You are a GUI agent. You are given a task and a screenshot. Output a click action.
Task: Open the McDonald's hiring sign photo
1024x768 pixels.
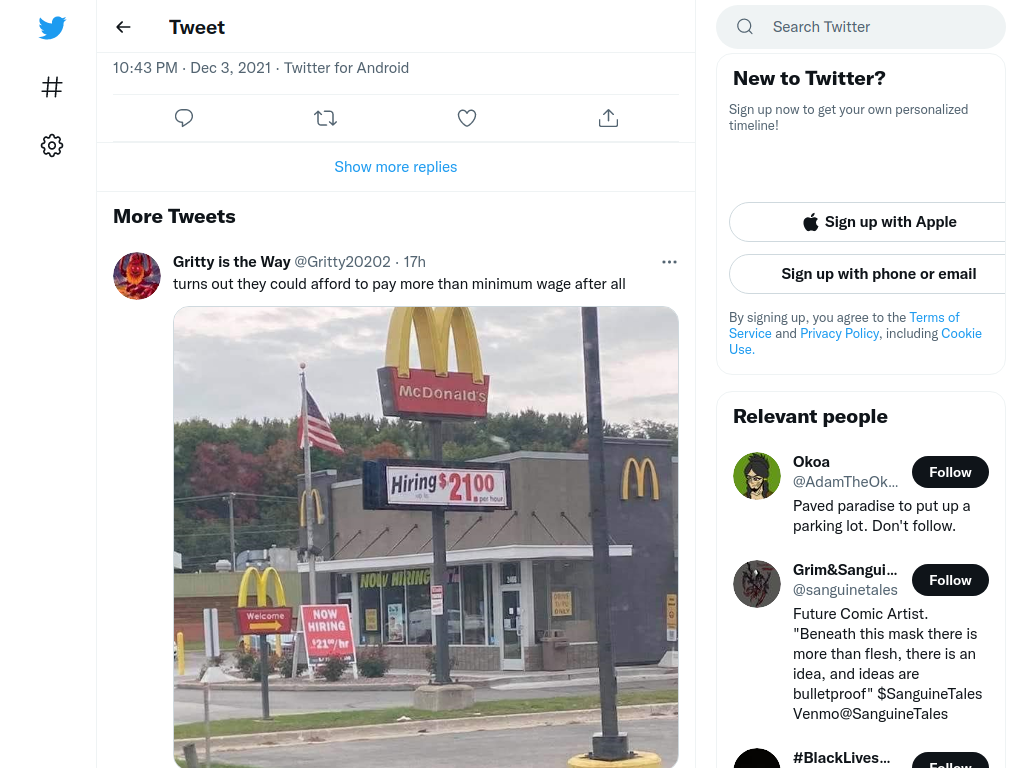pos(426,537)
